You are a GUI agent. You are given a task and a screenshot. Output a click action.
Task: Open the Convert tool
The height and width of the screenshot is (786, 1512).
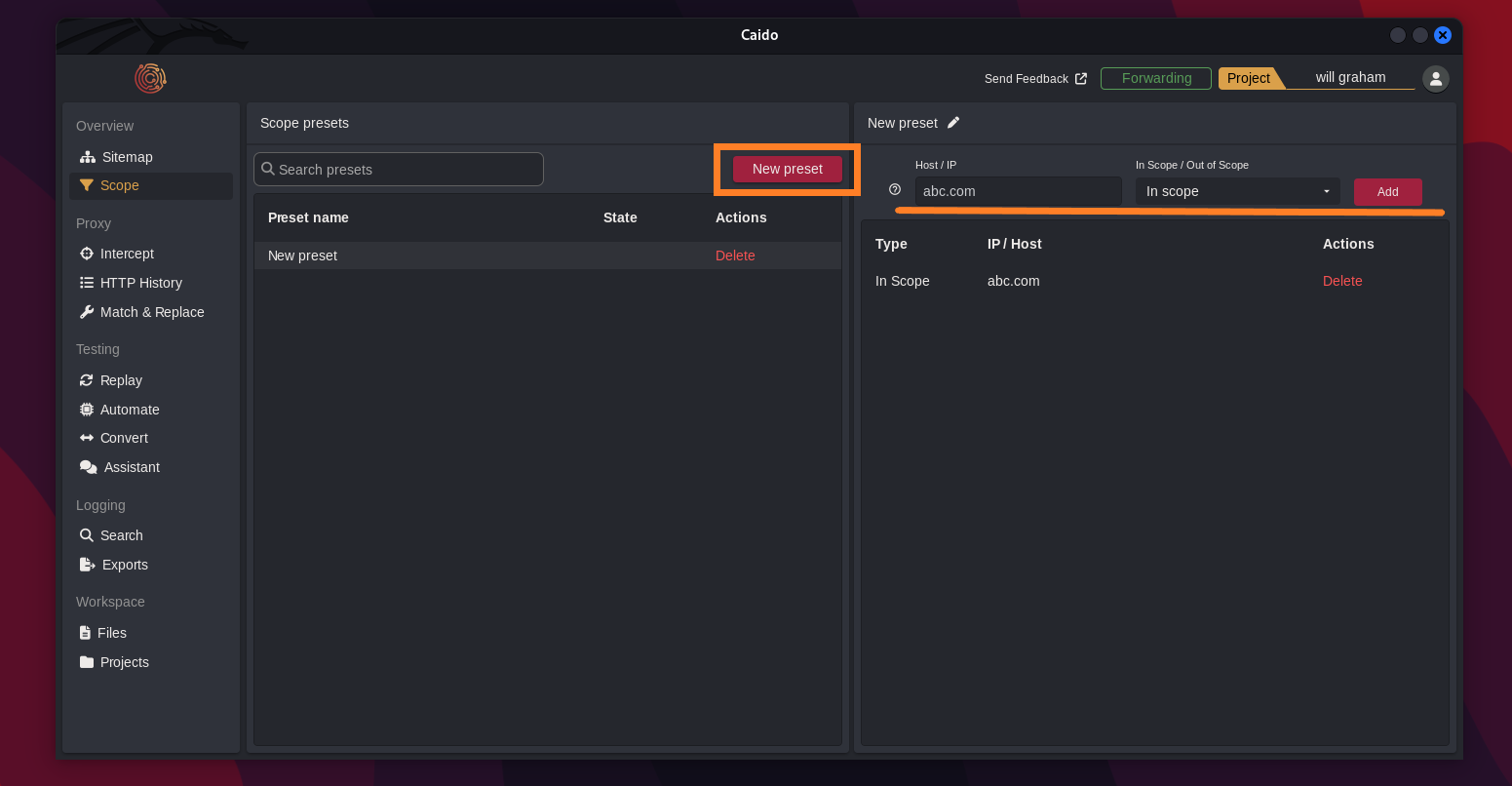[151, 438]
